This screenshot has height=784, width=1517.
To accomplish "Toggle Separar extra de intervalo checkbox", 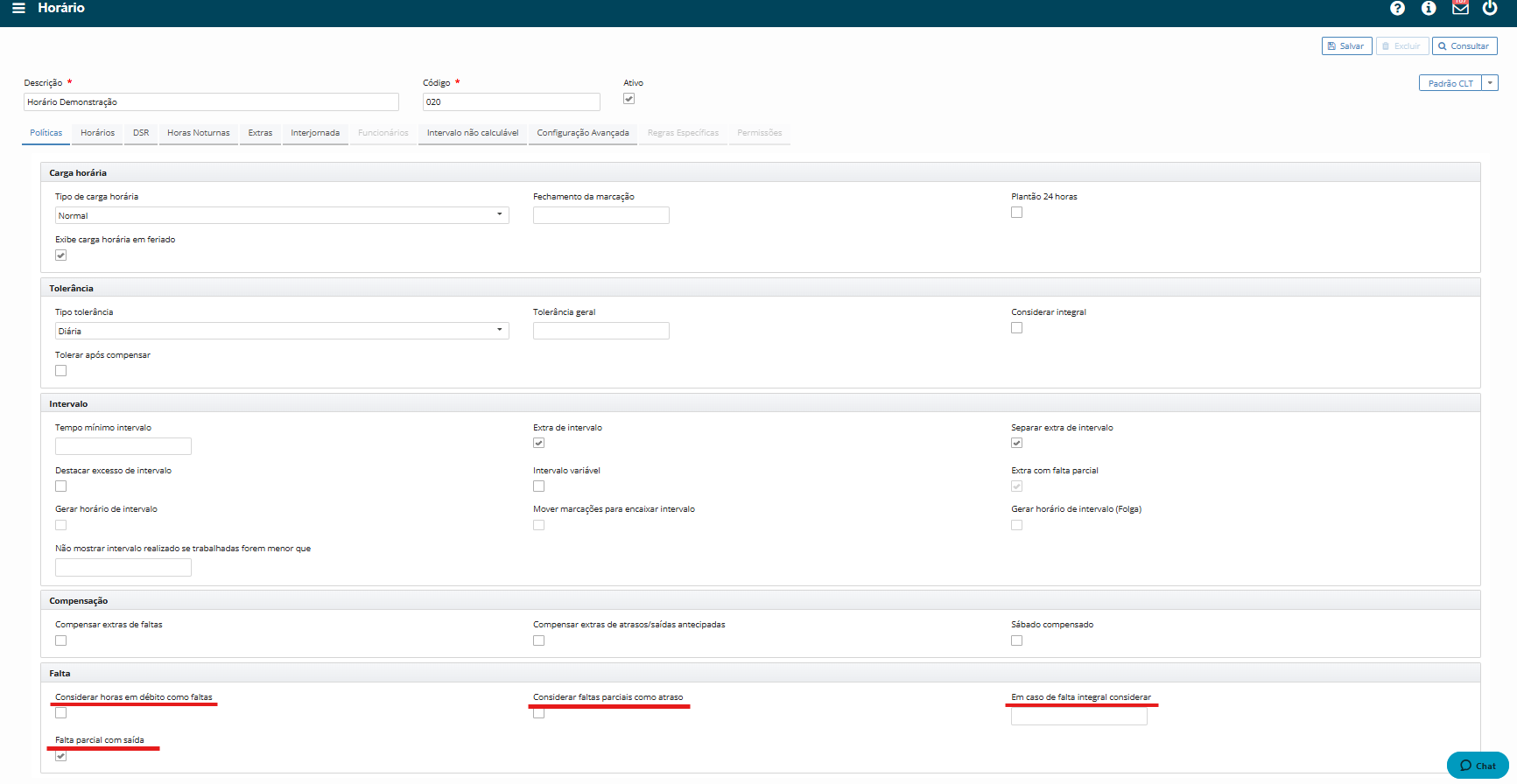I will 1016,444.
